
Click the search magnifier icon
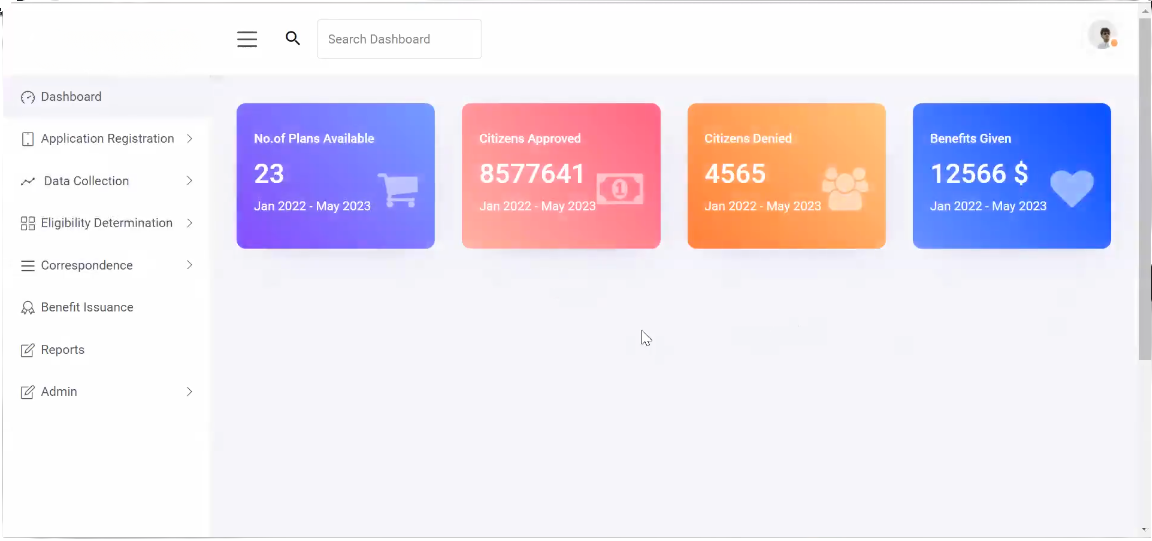pyautogui.click(x=293, y=39)
